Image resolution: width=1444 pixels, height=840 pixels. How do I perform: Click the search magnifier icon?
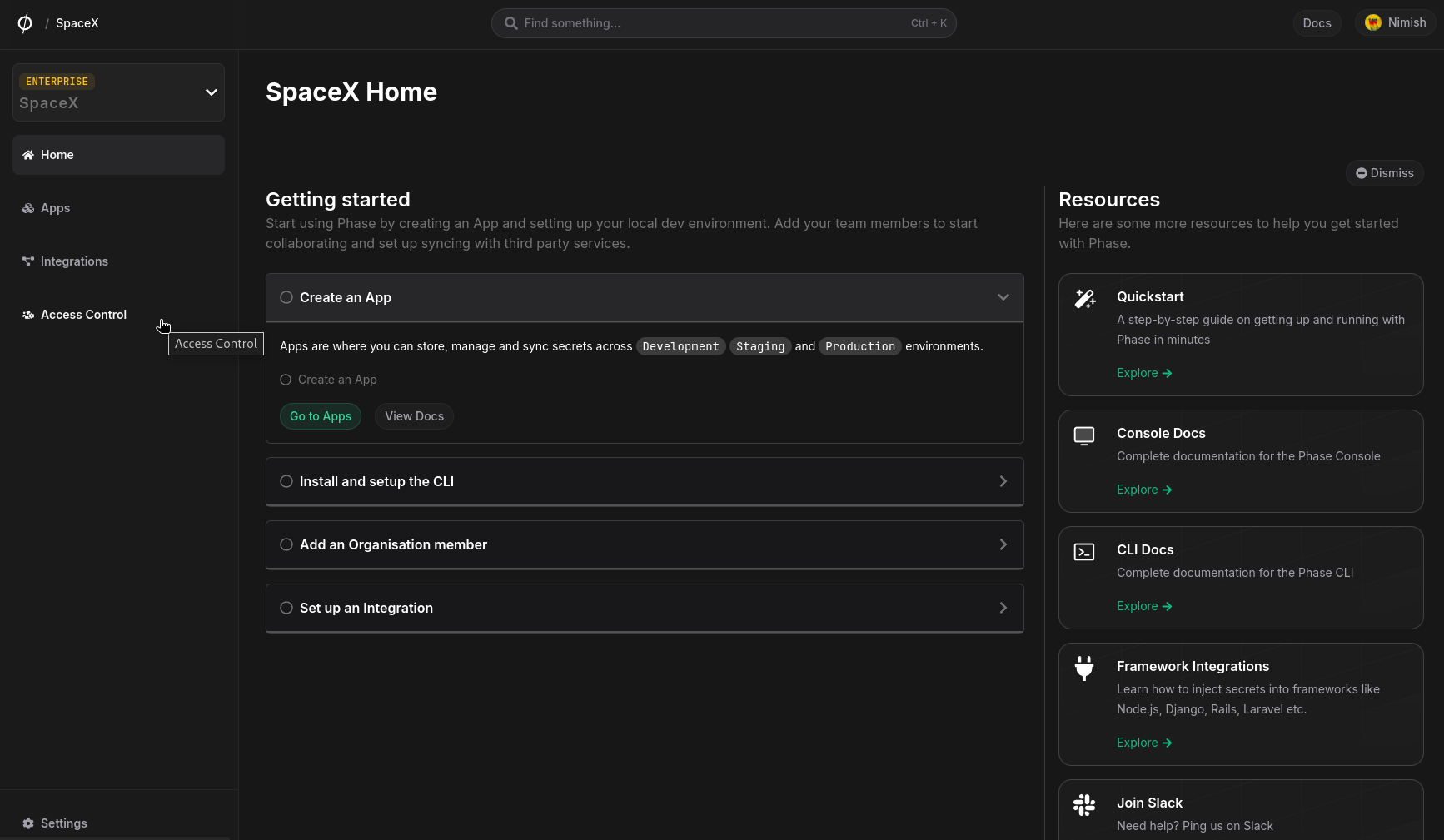coord(511,23)
